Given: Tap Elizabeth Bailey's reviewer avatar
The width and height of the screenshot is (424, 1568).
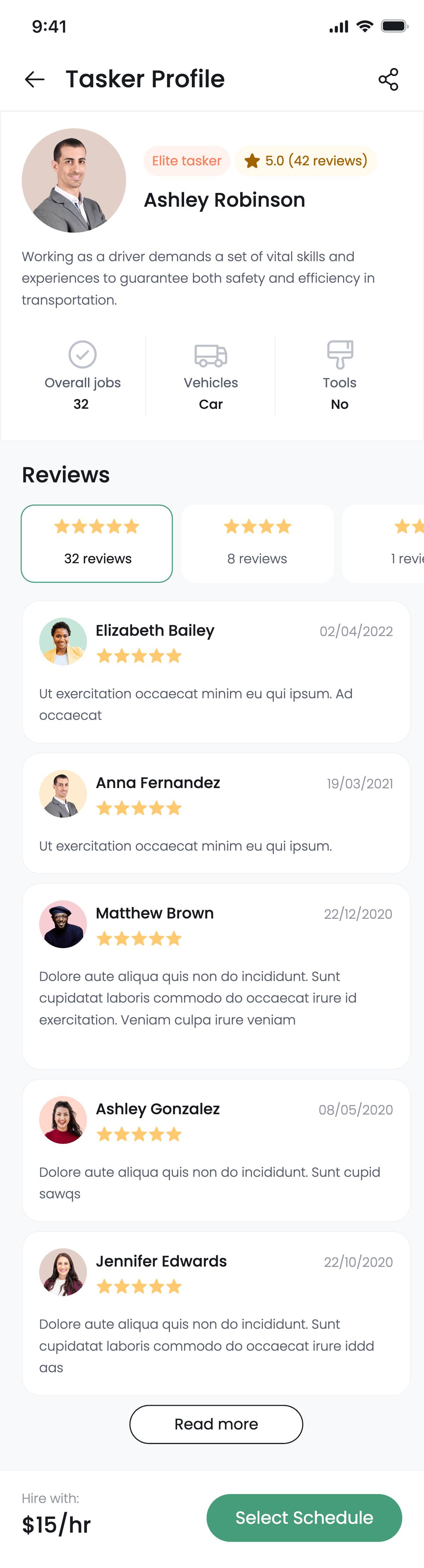Looking at the screenshot, I should [63, 641].
